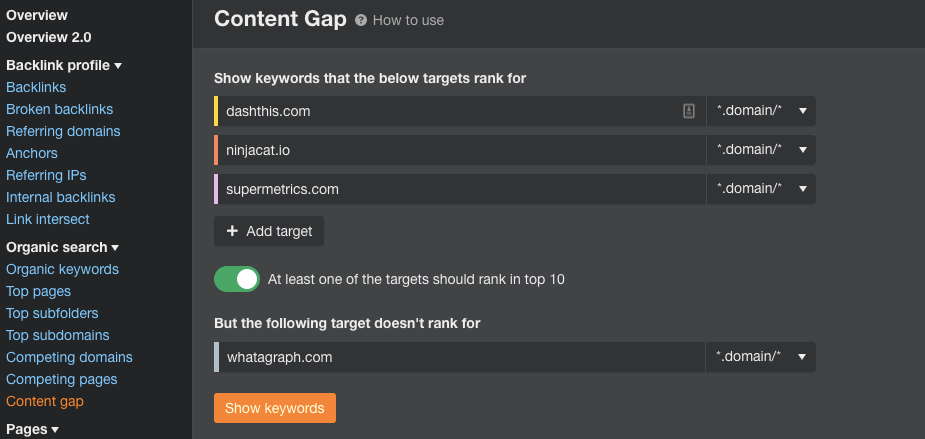925x439 pixels.
Task: Open mode dropdown for supermetrics.com
Action: 761,189
